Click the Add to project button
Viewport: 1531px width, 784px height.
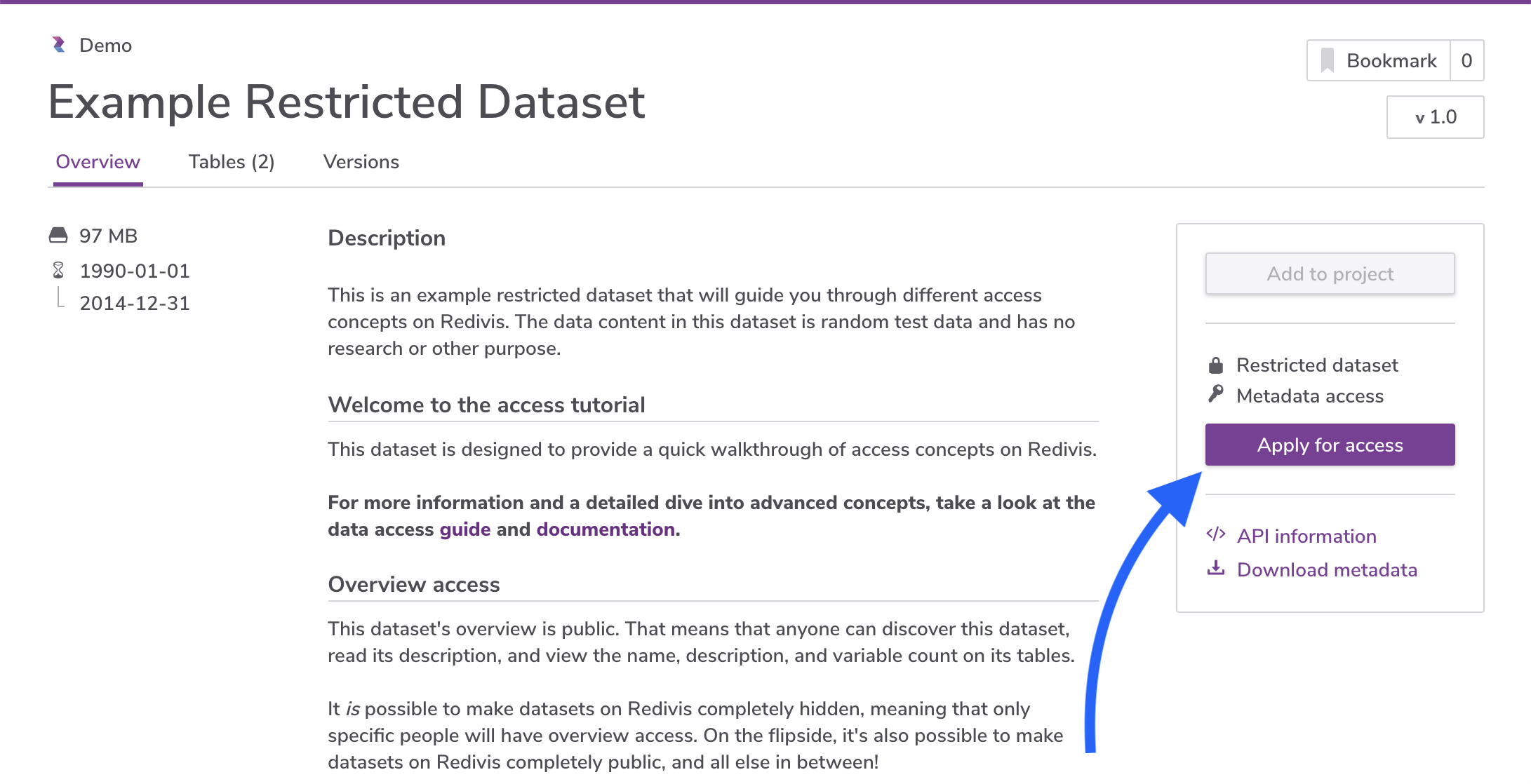coord(1330,273)
